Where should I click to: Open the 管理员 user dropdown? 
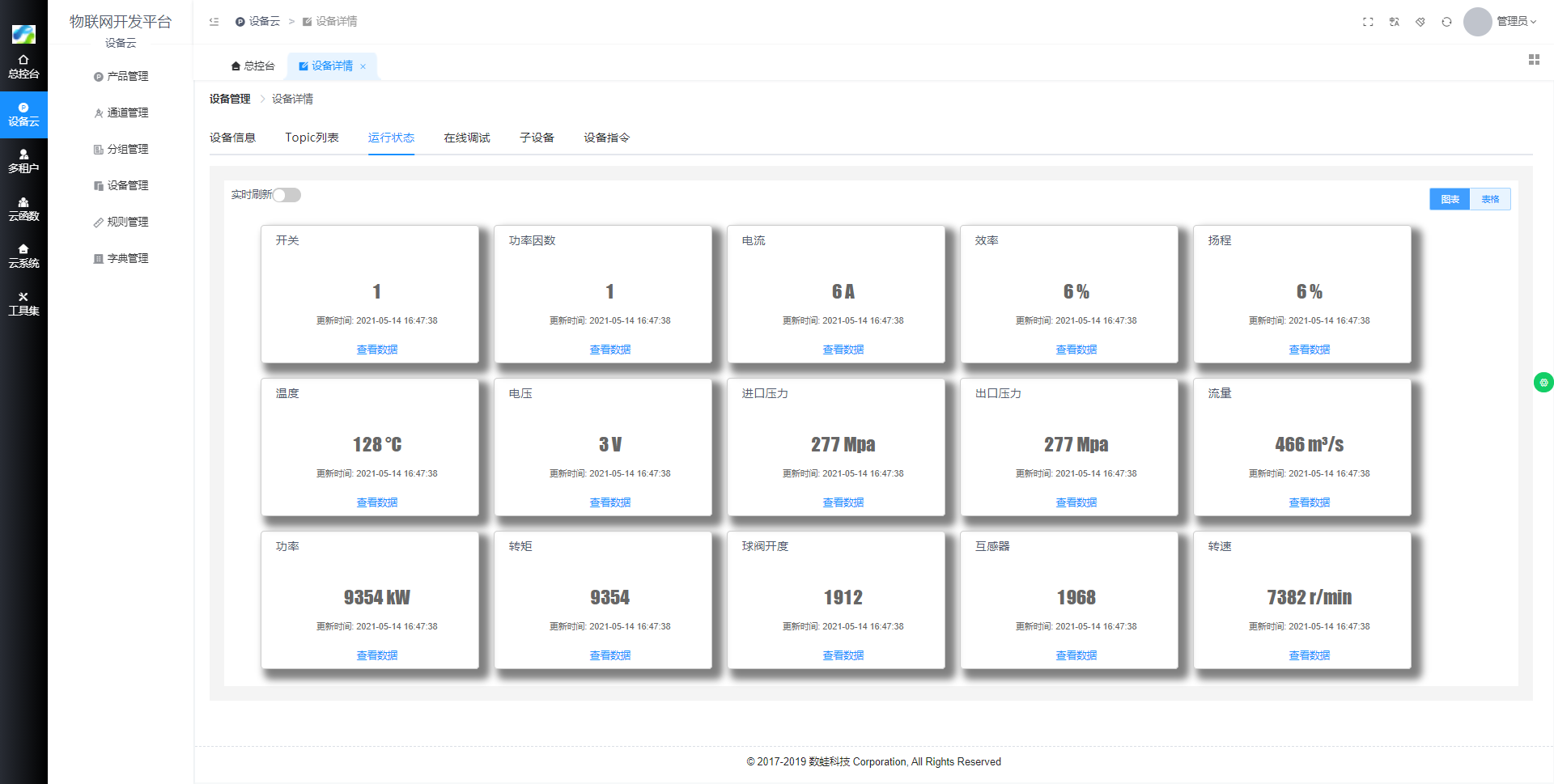[1515, 22]
